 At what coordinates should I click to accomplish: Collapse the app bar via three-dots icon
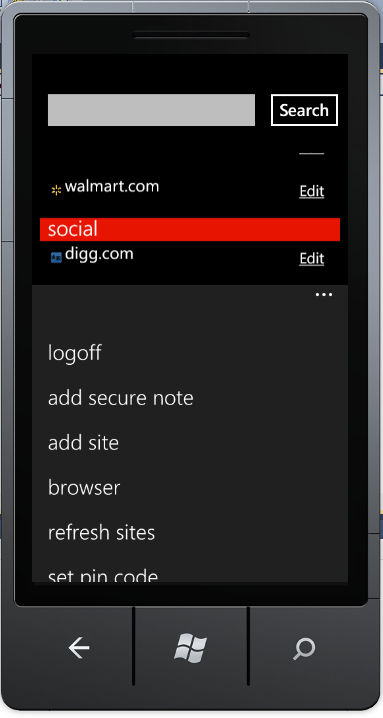tap(324, 295)
